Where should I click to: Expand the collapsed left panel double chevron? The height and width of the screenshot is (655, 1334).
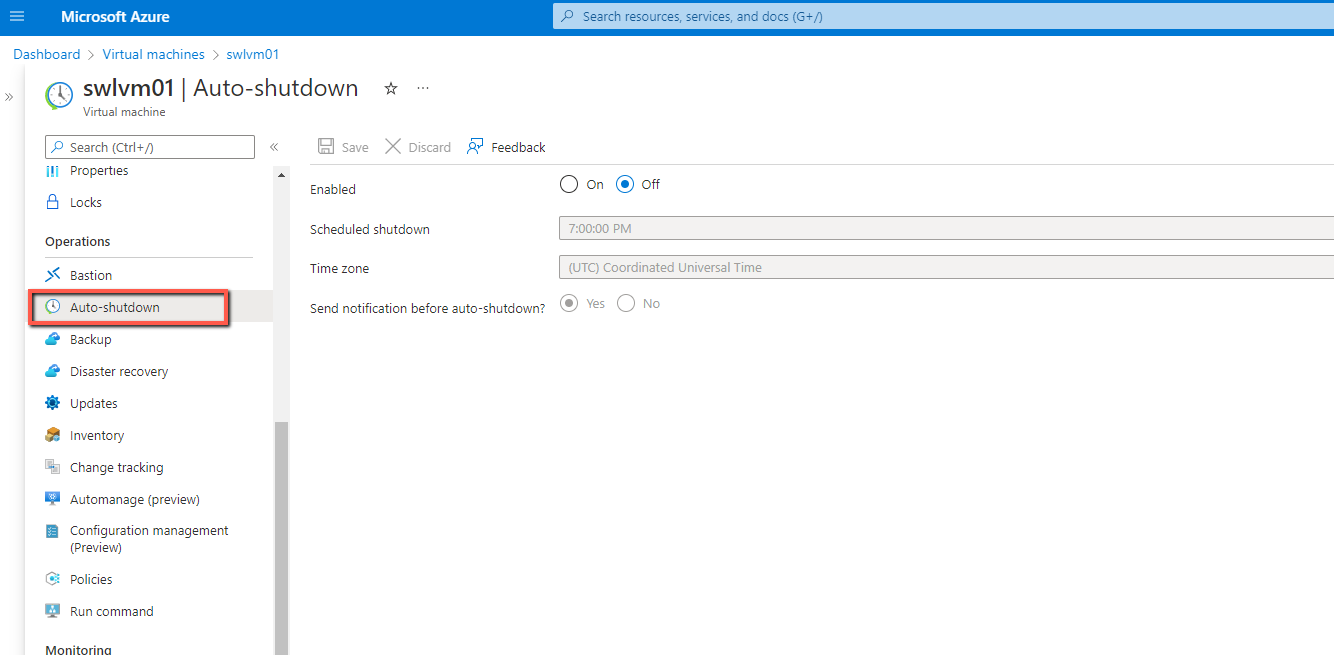(x=9, y=97)
